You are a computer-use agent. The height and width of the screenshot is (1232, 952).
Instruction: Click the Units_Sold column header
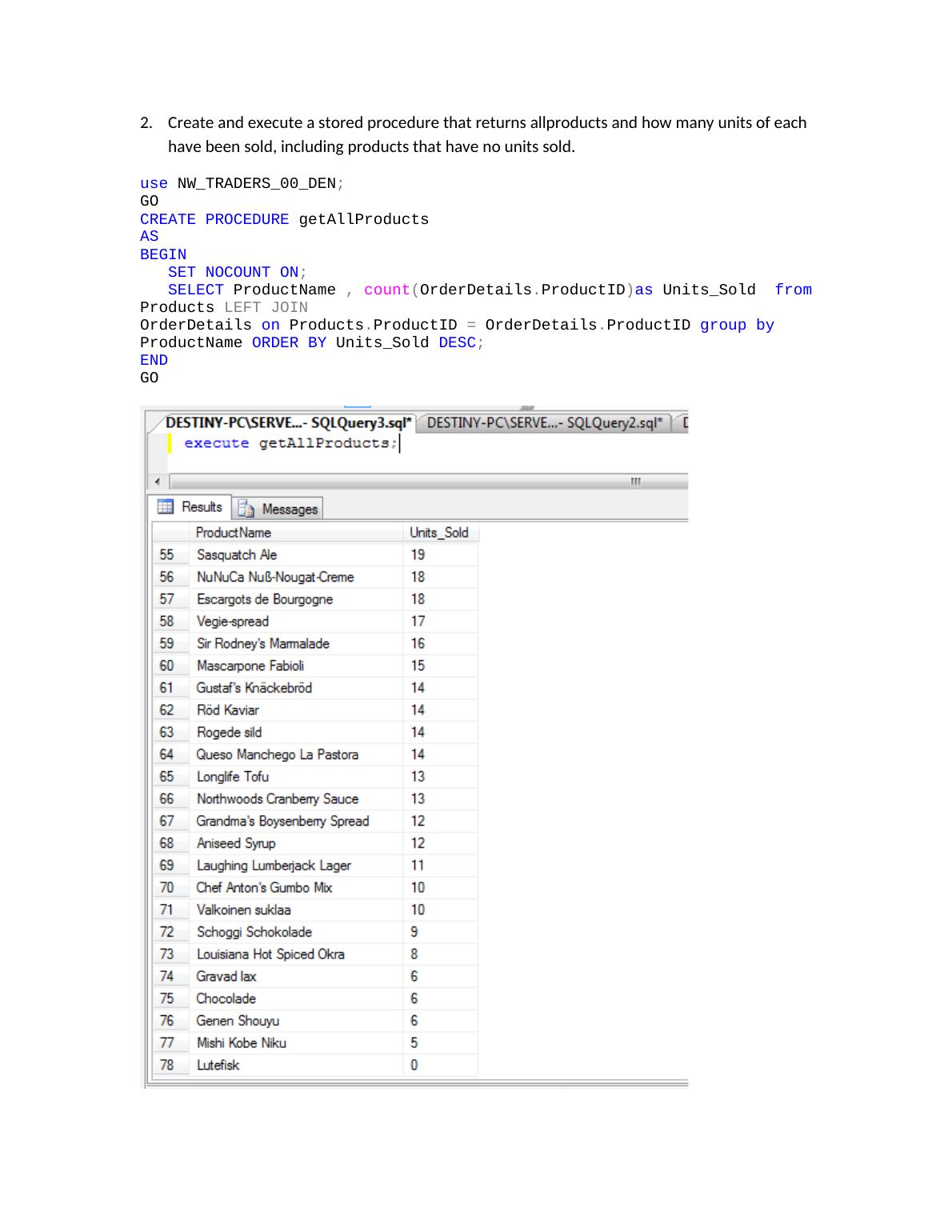[439, 533]
